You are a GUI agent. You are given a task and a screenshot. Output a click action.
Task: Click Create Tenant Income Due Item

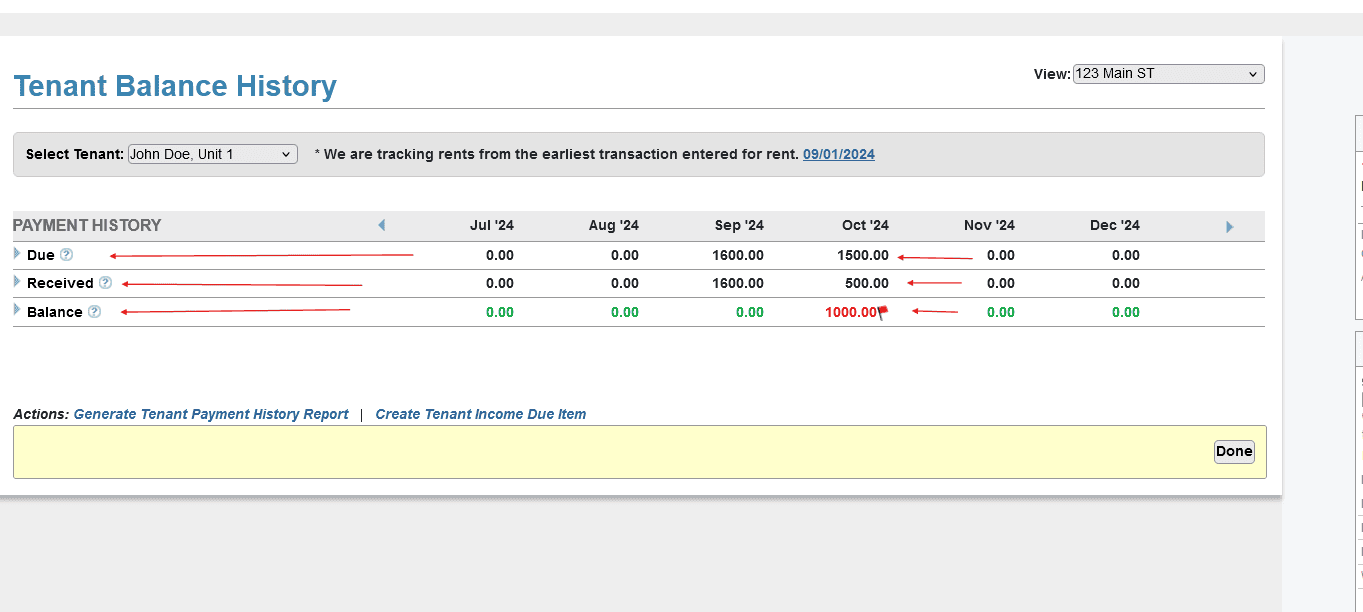click(x=480, y=414)
